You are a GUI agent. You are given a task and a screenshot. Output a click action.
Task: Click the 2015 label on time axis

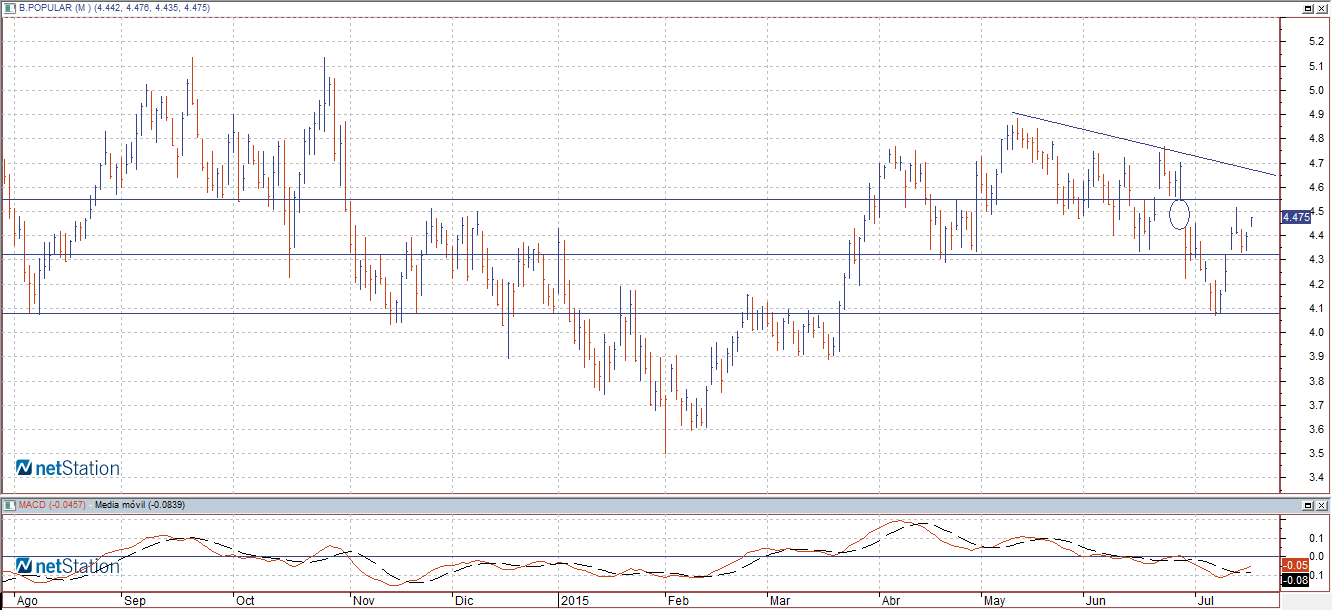coord(573,602)
